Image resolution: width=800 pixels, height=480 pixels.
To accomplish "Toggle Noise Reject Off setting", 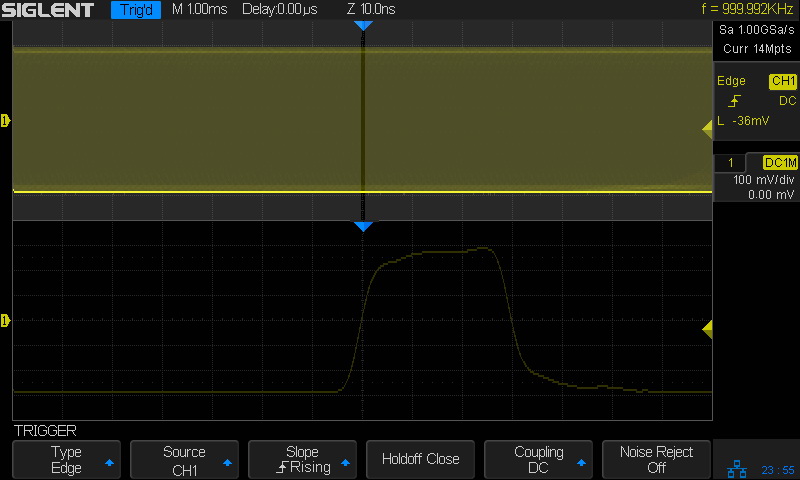I will (656, 459).
